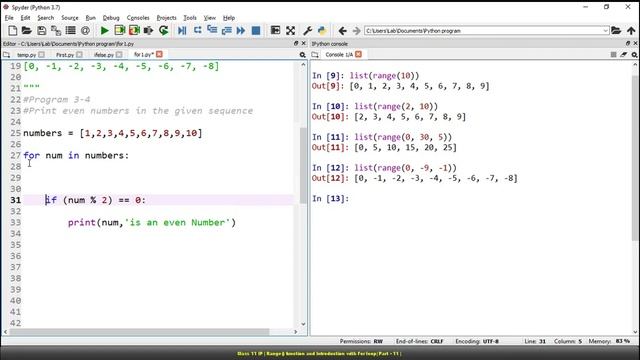Open the editor's browse tabs icon

(6, 54)
